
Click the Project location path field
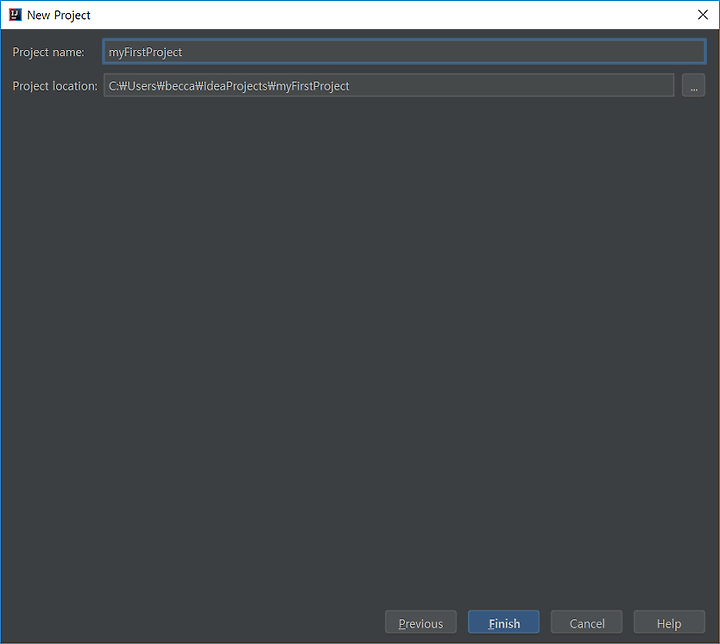tap(388, 85)
